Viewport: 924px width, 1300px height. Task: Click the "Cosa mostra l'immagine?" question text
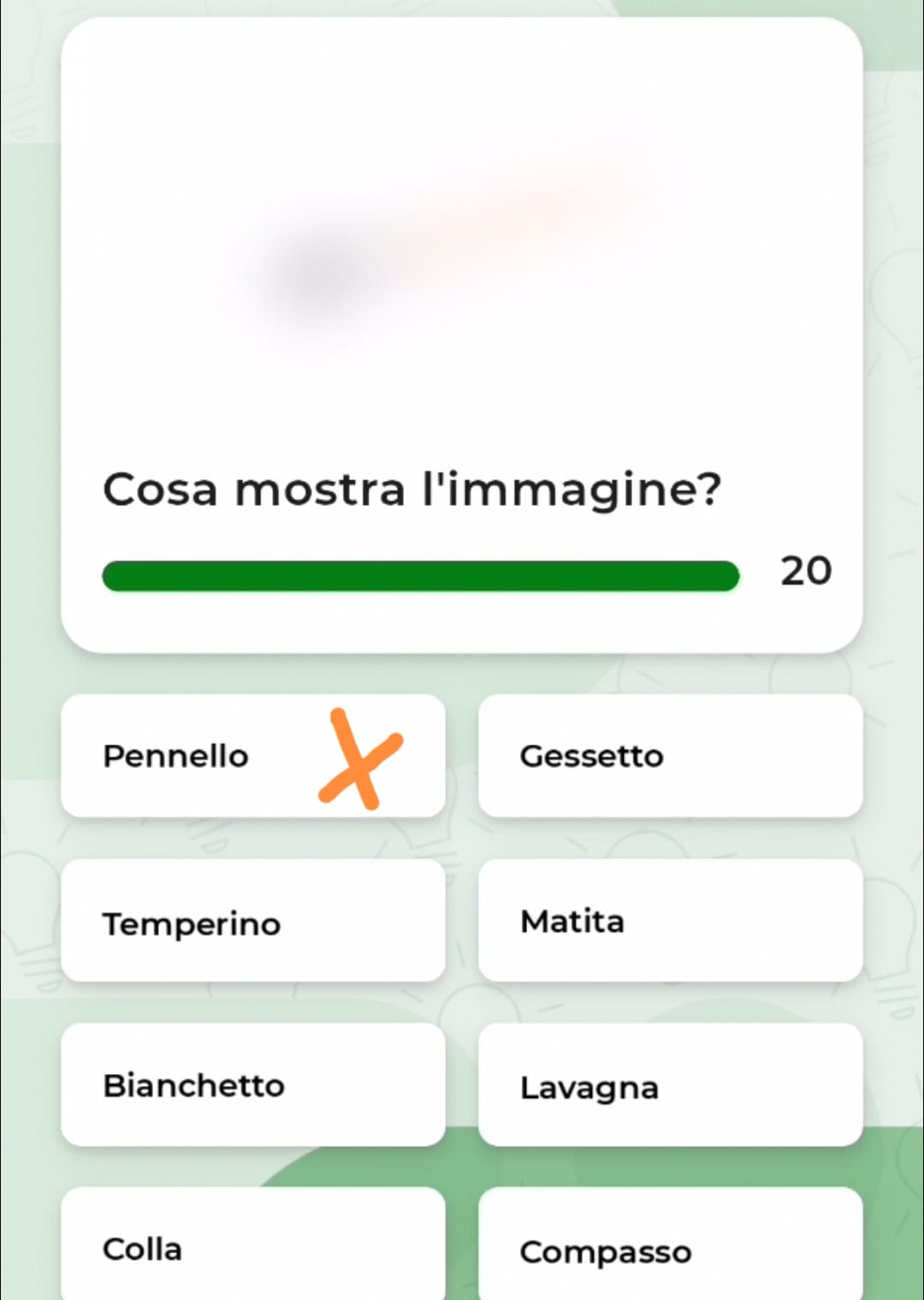[412, 490]
